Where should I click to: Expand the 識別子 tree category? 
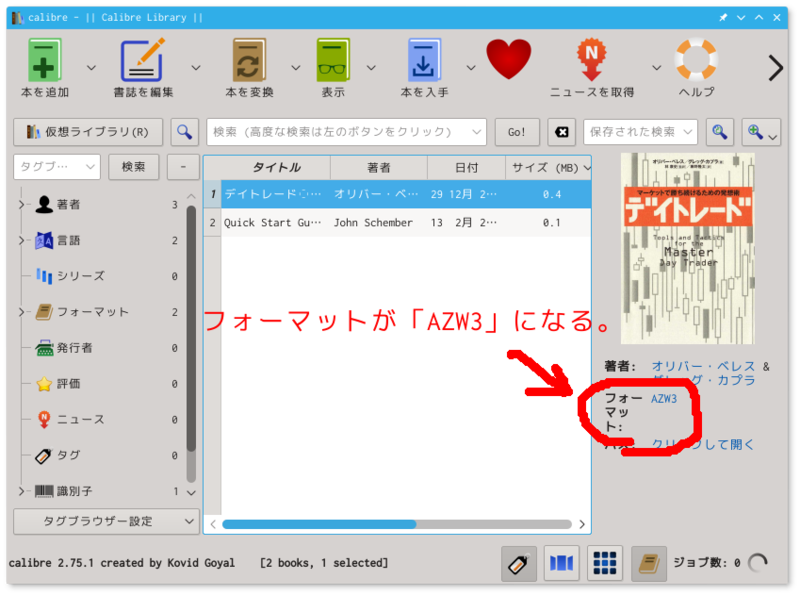click(x=21, y=491)
